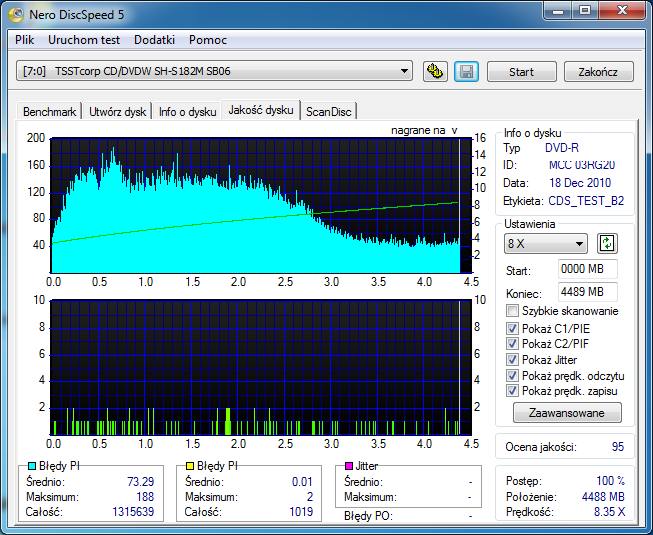The image size is (653, 535).
Task: Click the disc type value DVD-R
Action: 562,147
